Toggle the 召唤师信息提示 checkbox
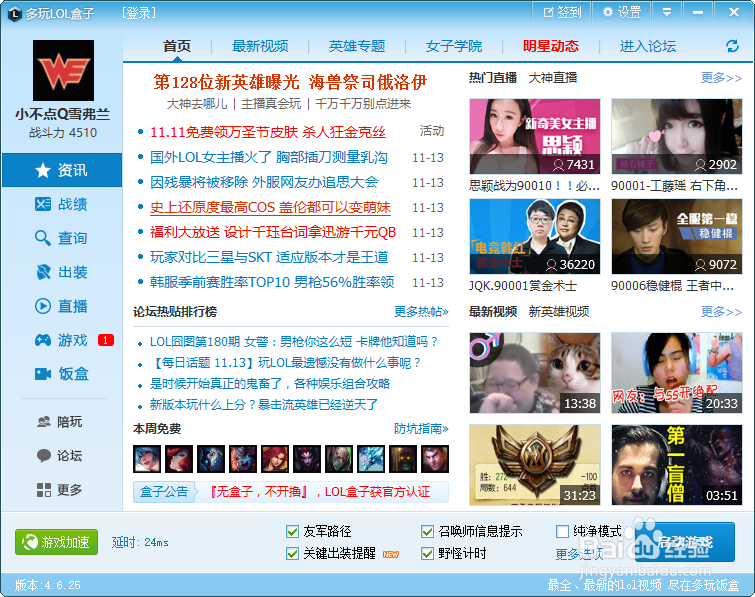This screenshot has width=755, height=597. click(427, 532)
